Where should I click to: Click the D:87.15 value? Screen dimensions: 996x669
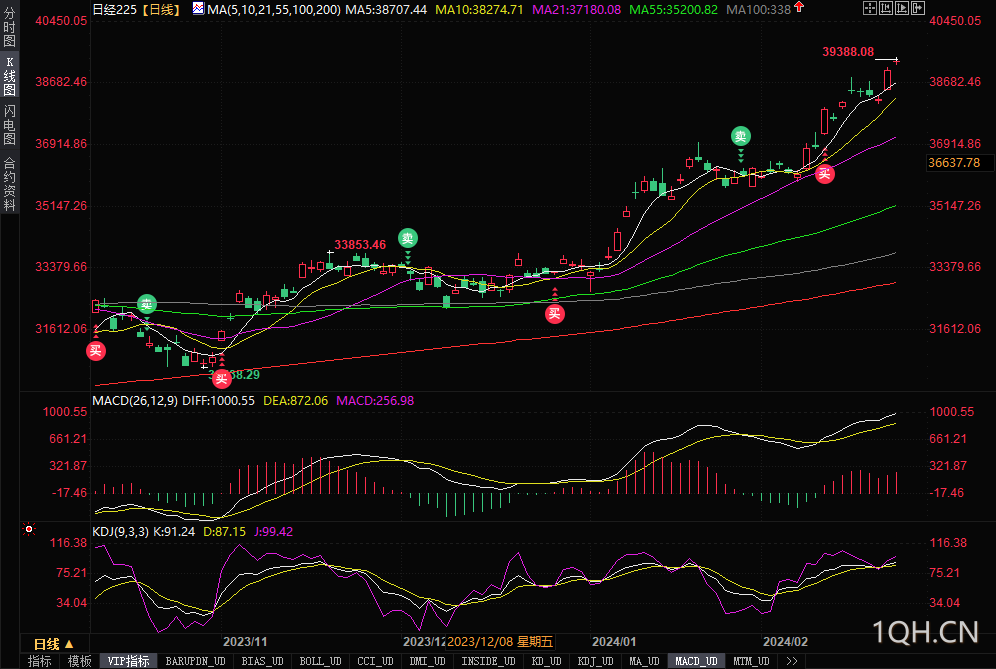(x=224, y=532)
